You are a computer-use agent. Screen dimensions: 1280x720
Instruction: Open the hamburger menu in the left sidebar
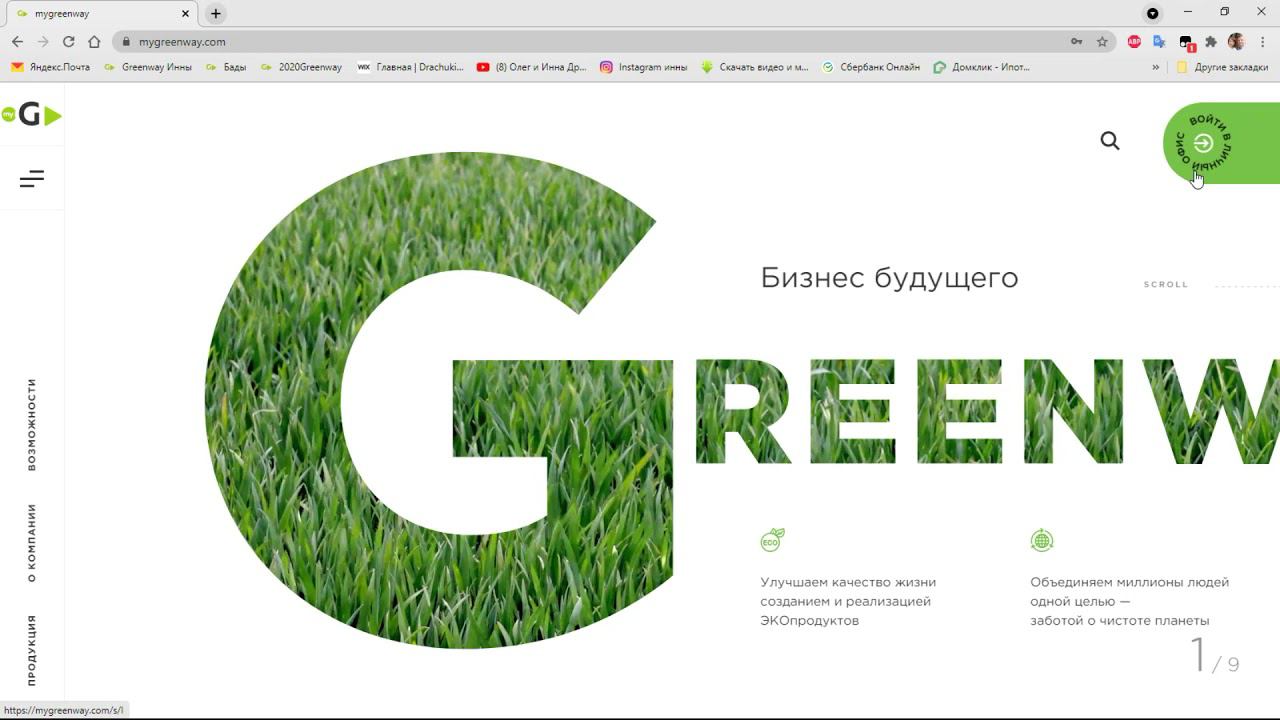coord(32,179)
